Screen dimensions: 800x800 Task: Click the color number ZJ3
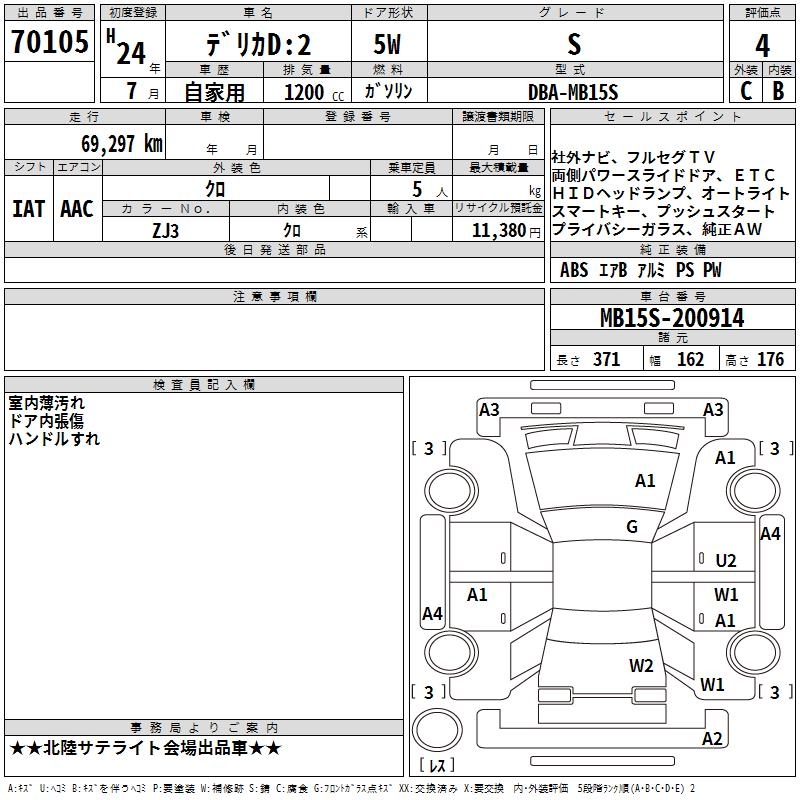tap(165, 231)
